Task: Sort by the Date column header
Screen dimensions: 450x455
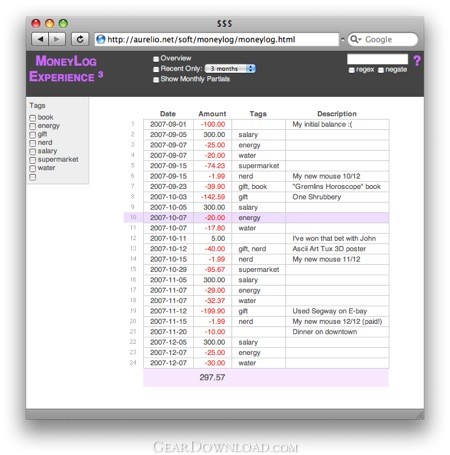Action: pos(168,114)
